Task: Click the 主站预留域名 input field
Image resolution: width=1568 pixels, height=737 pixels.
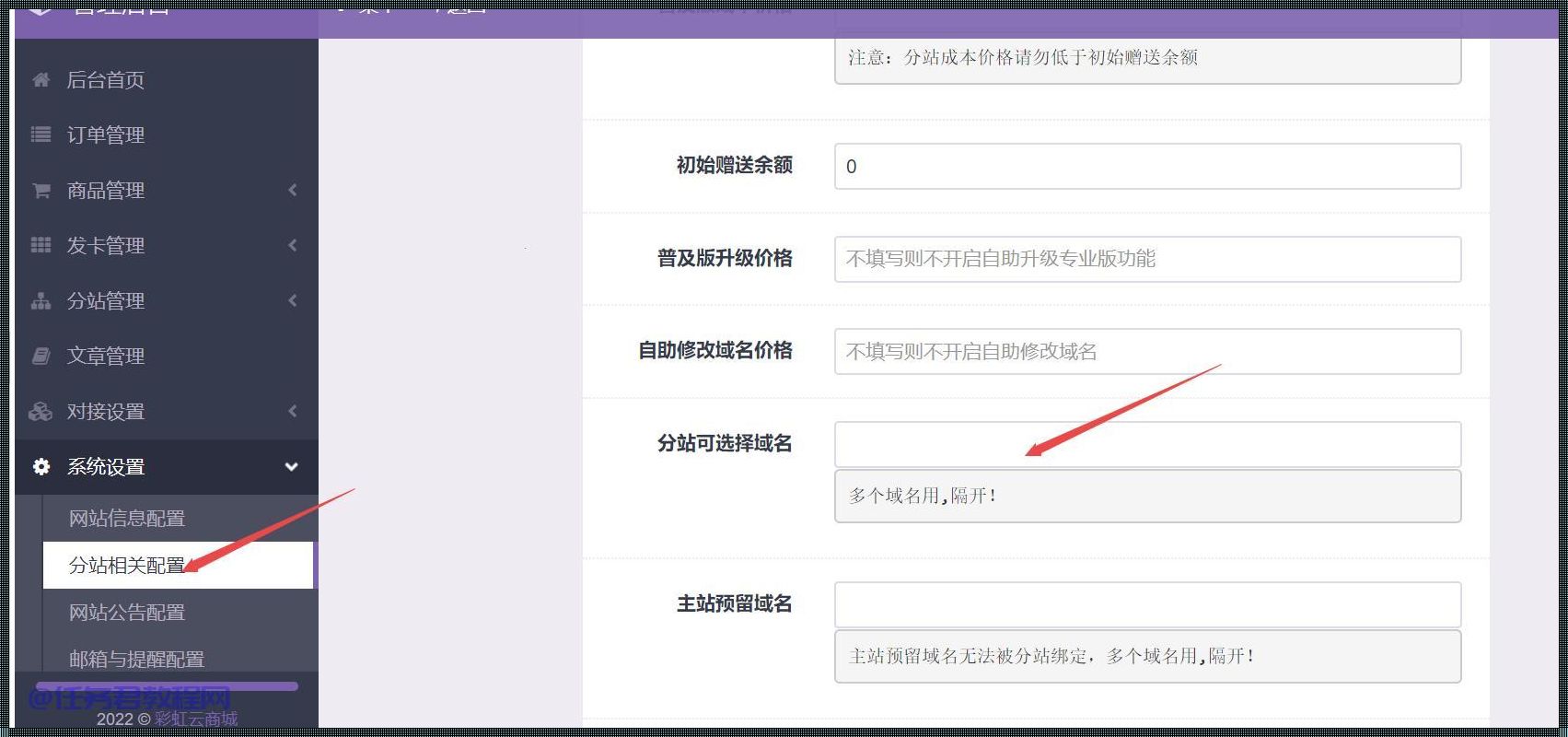Action: coord(1147,604)
